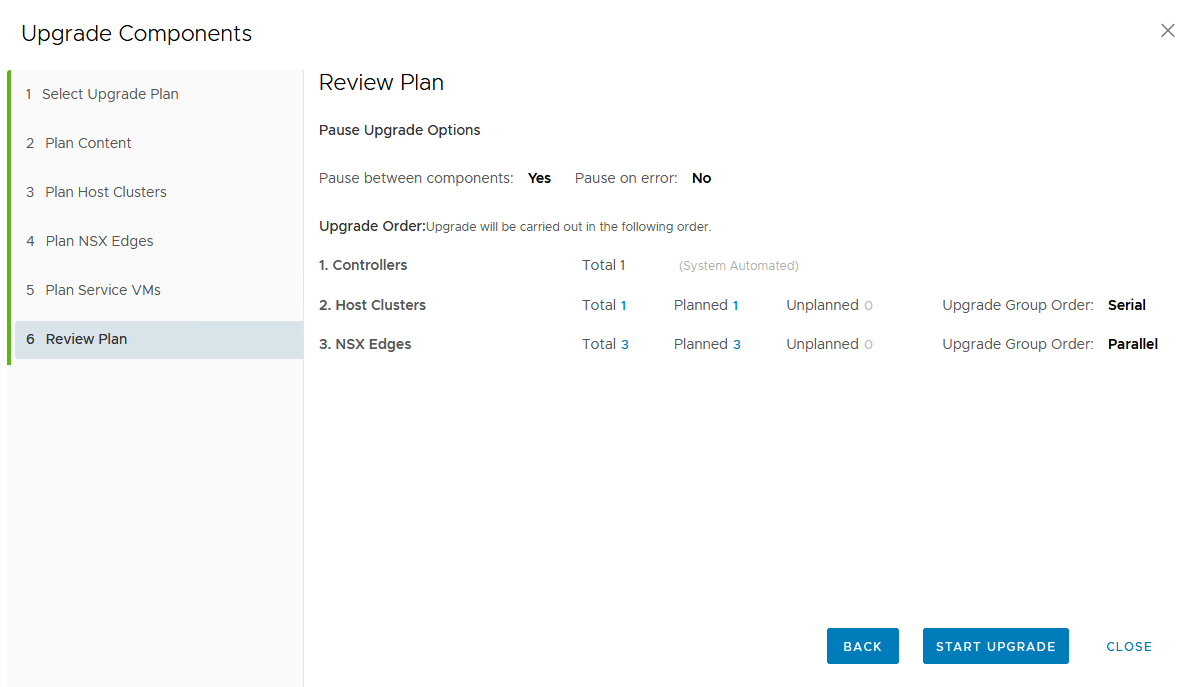The image size is (1191, 687).
Task: Open Host Clusters total count link
Action: [624, 306]
